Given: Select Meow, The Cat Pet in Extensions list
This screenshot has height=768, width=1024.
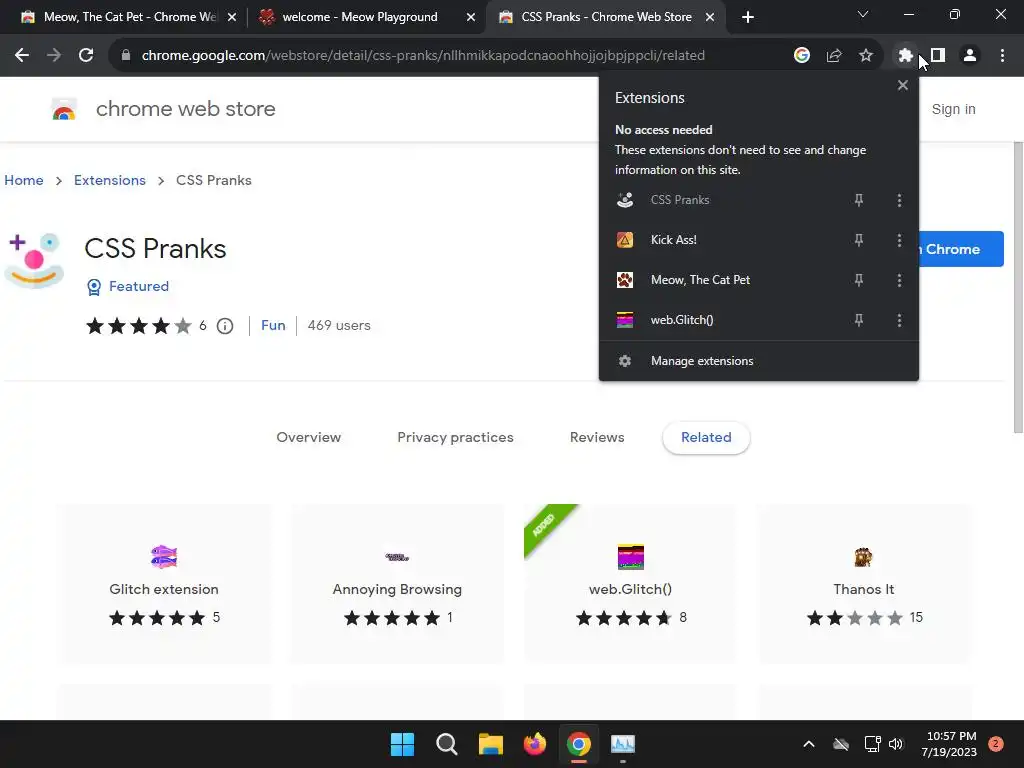Looking at the screenshot, I should pyautogui.click(x=700, y=280).
